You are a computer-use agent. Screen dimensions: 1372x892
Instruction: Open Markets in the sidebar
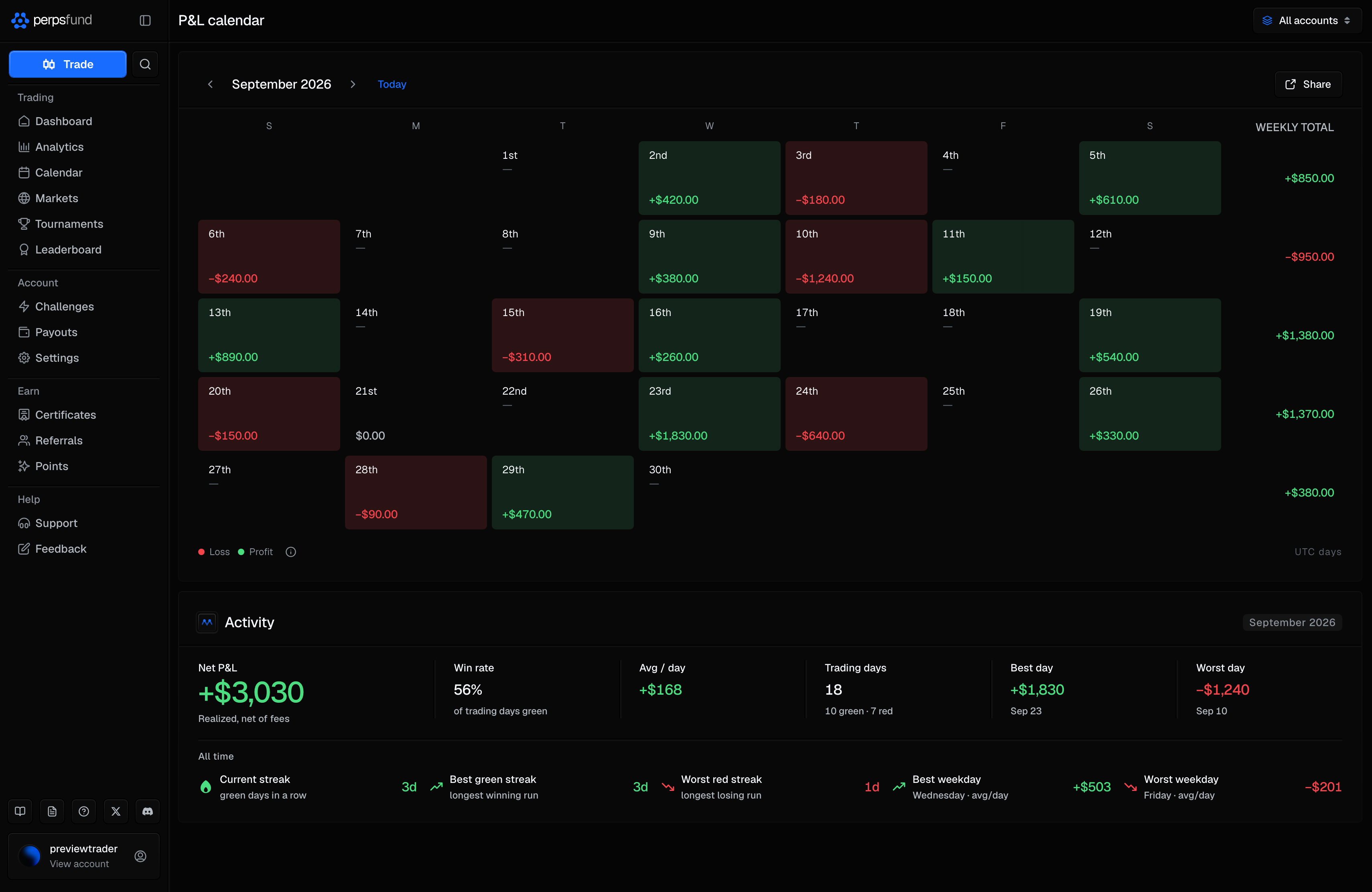(84, 198)
